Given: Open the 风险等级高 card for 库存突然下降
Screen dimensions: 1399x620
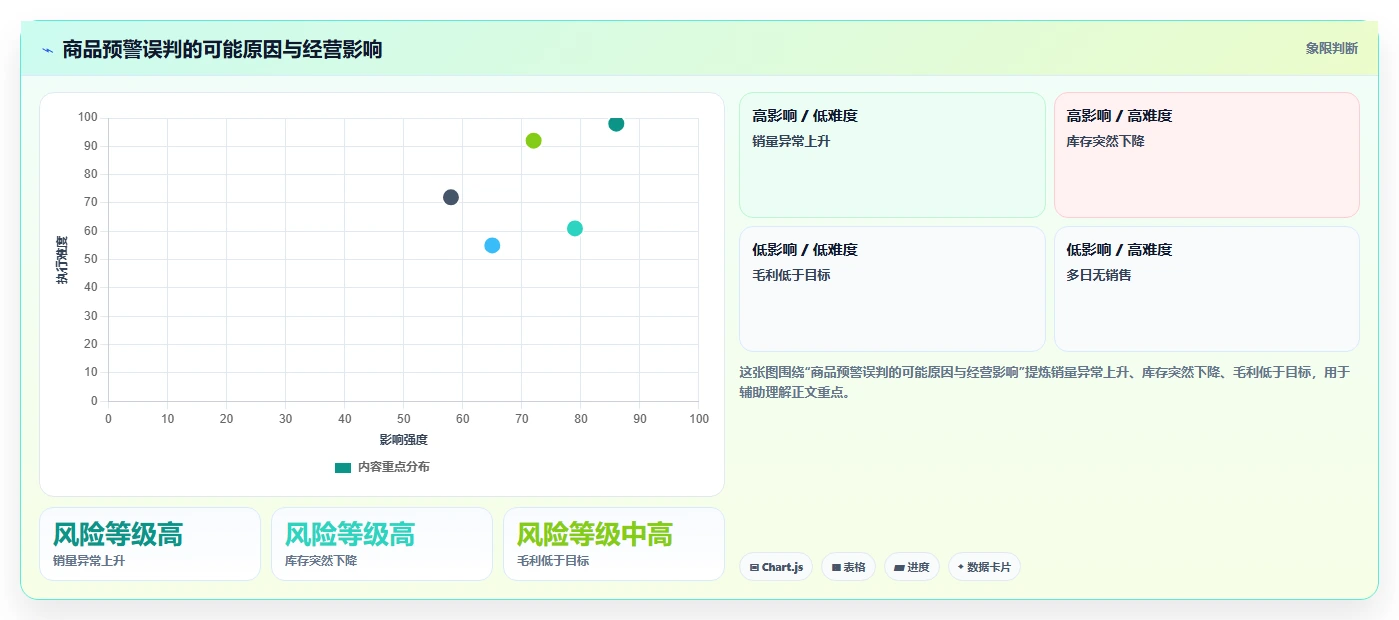Looking at the screenshot, I should [x=382, y=544].
